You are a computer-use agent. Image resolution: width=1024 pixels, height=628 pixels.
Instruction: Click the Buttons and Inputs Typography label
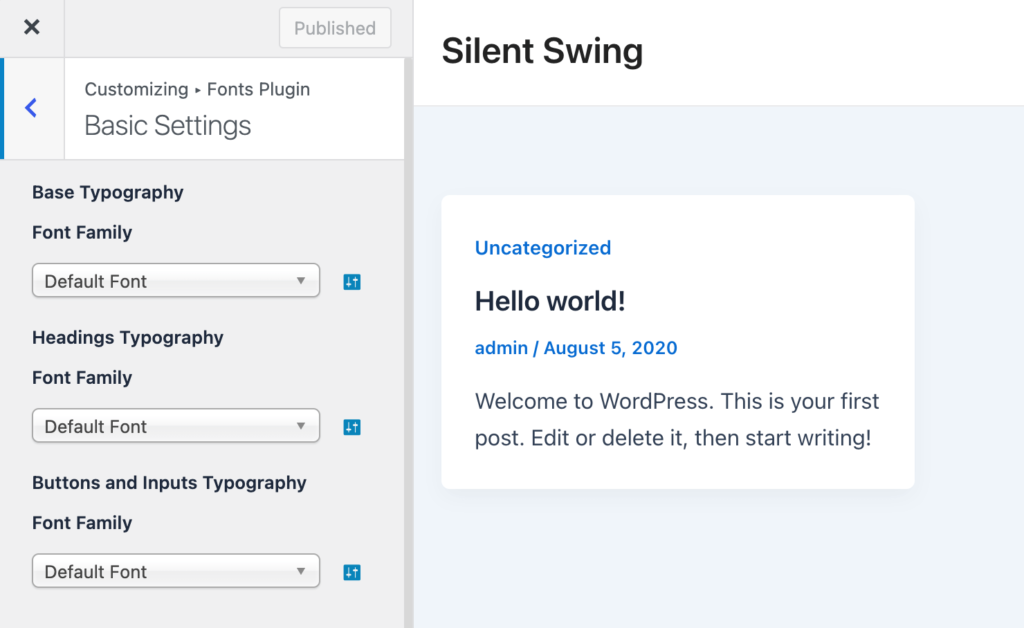pos(169,482)
